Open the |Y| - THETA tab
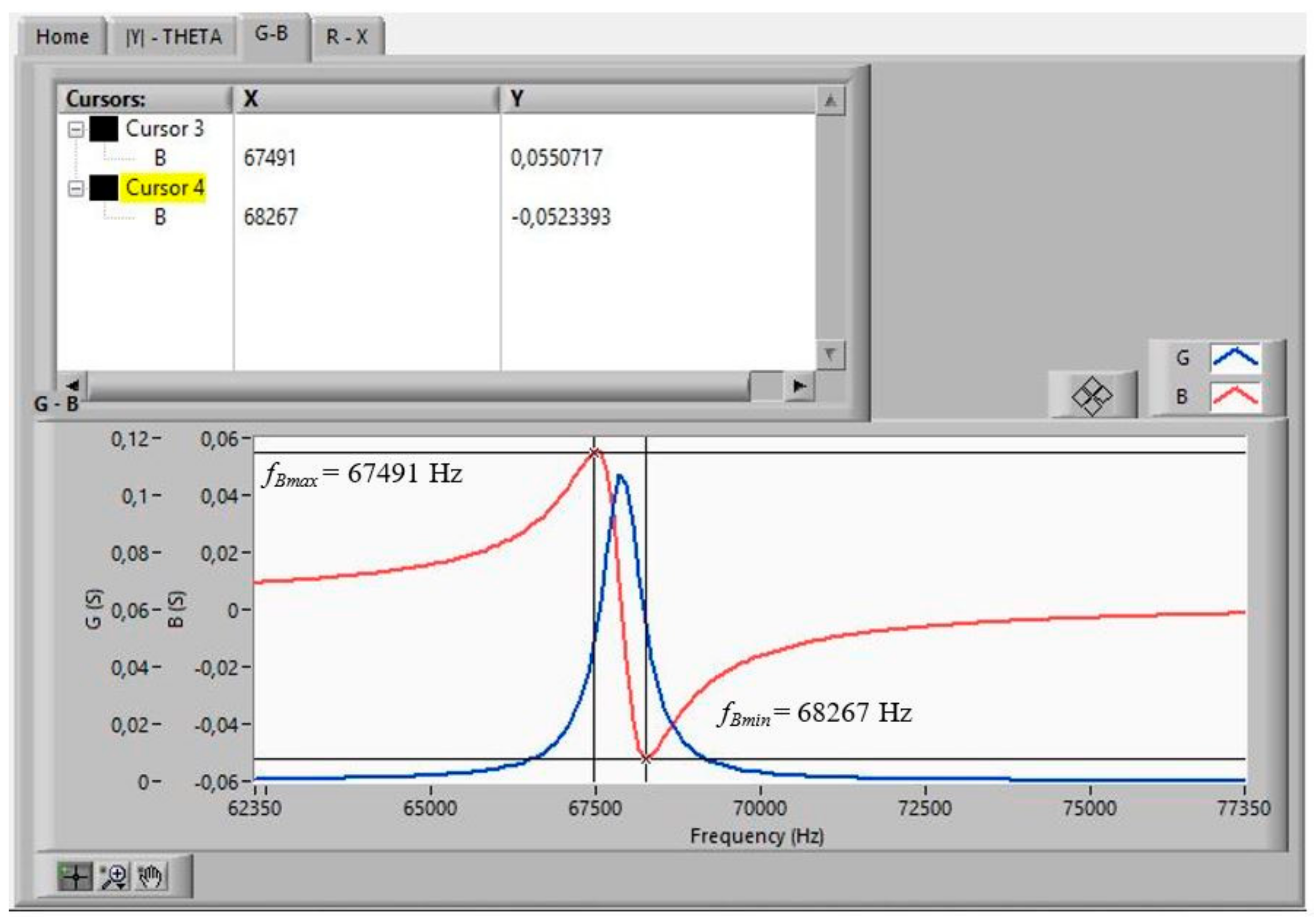 point(173,37)
